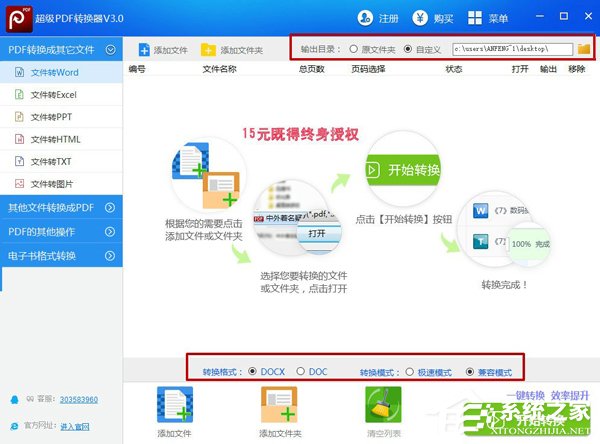Click the 移除 column header

[577, 69]
